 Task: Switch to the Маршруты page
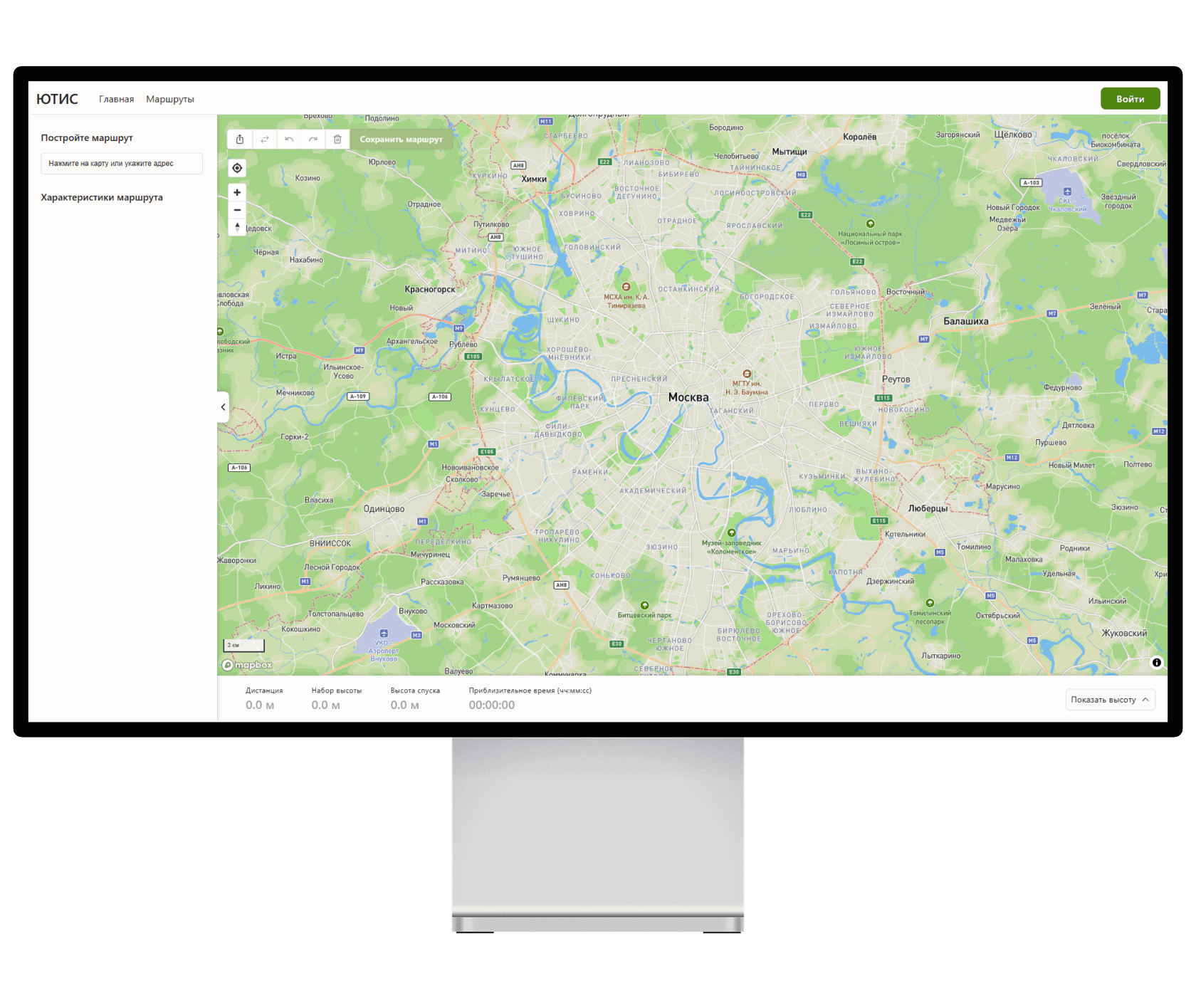(x=170, y=99)
